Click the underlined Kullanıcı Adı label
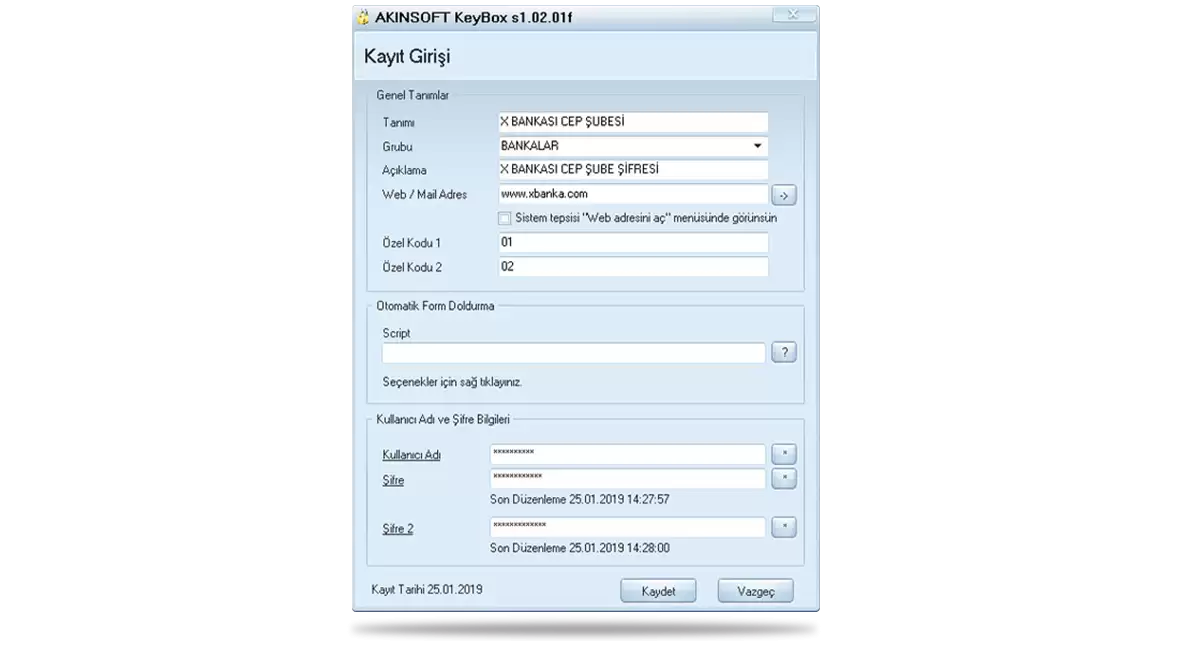The width and height of the screenshot is (1200, 653). (x=411, y=455)
